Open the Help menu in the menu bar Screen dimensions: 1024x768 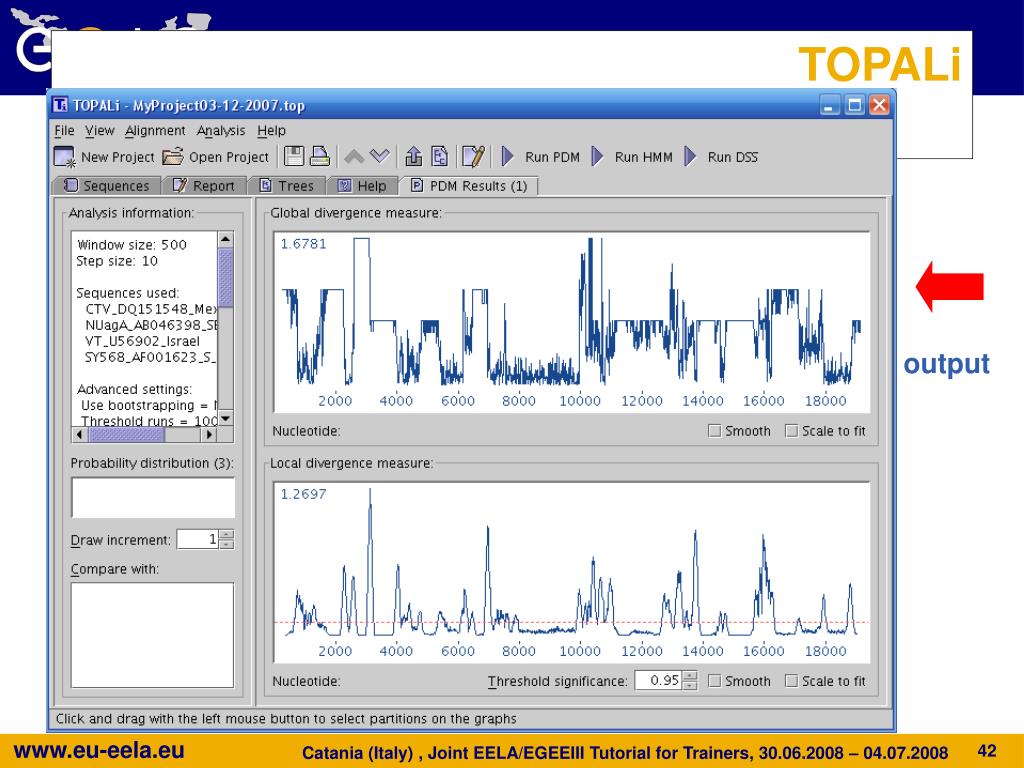pos(271,131)
